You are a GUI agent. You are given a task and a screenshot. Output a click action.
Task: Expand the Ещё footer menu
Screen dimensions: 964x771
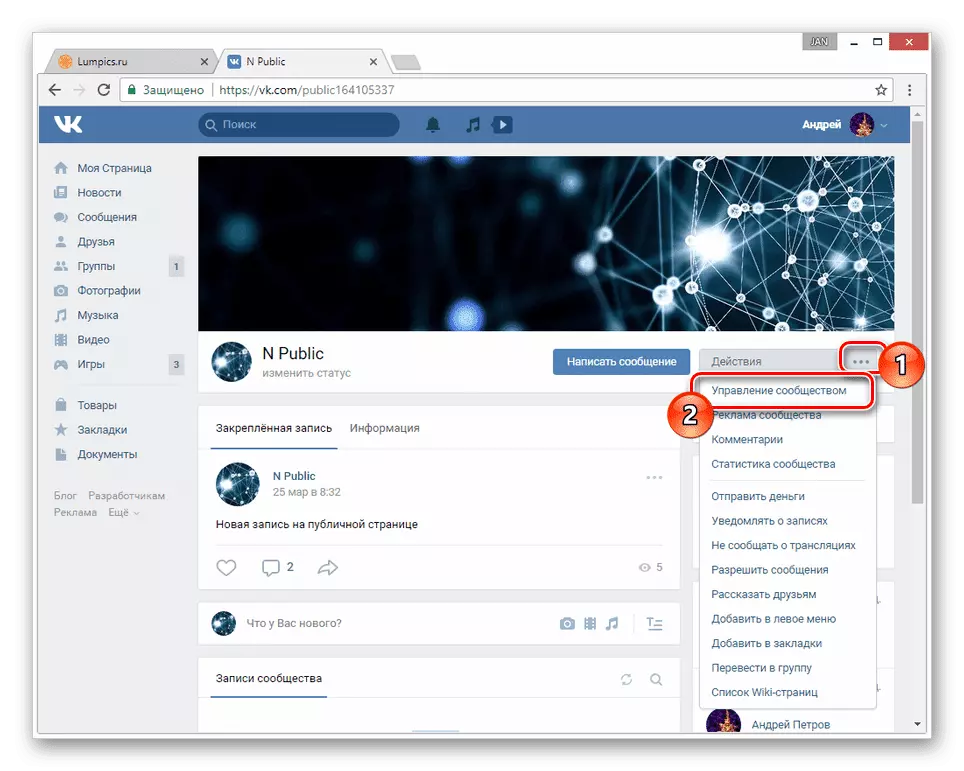tap(124, 512)
